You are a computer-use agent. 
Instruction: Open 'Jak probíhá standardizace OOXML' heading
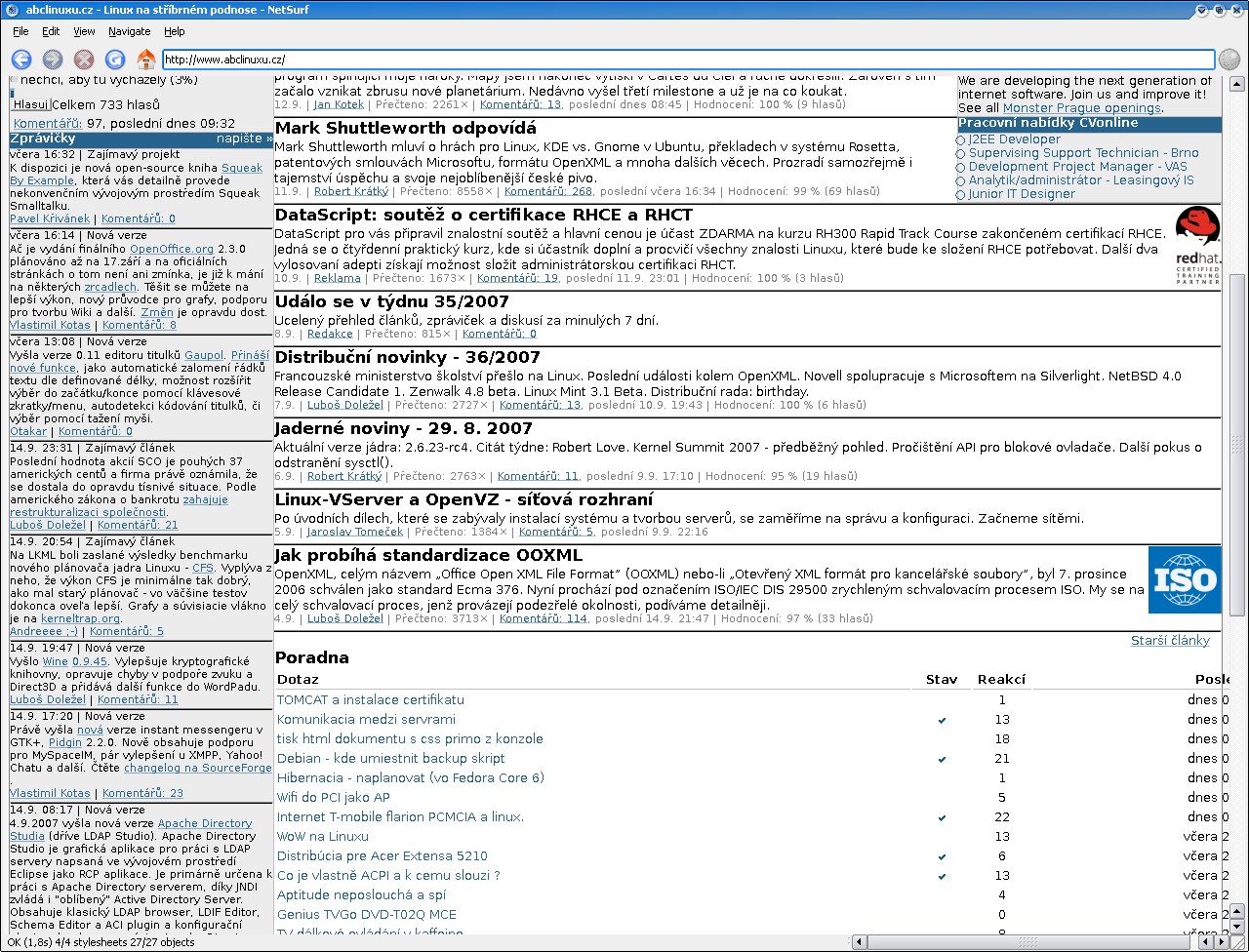coord(428,555)
